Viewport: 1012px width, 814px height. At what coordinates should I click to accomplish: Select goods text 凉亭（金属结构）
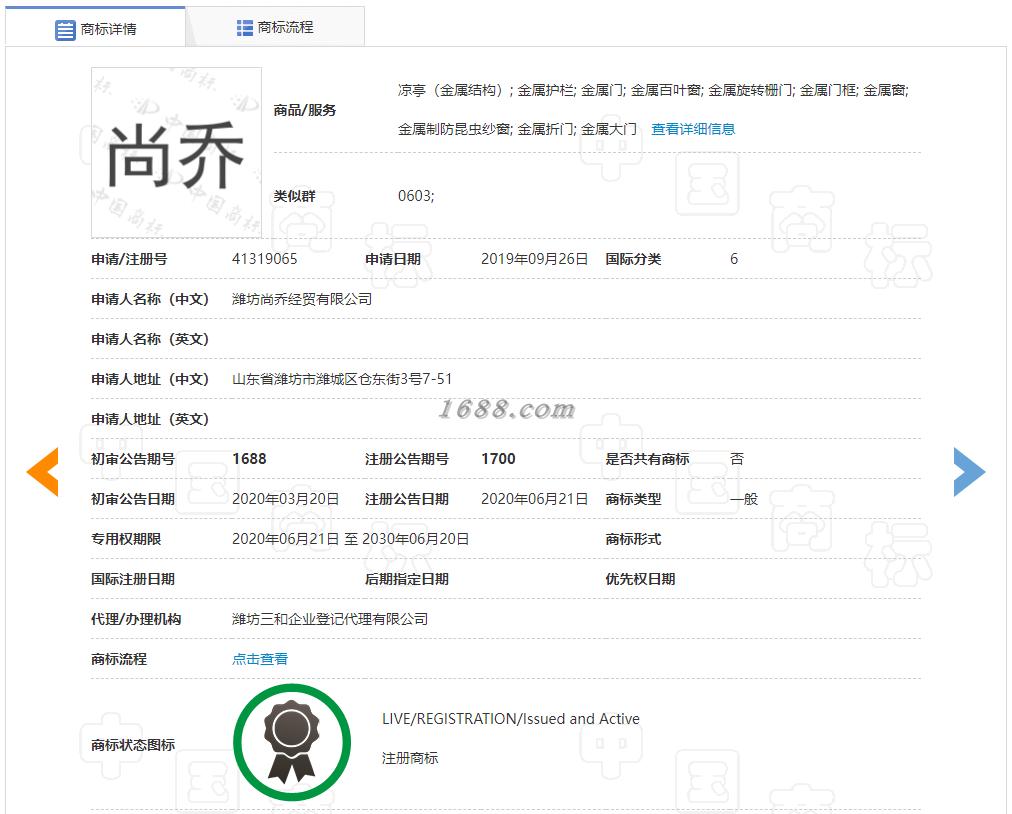tap(454, 90)
